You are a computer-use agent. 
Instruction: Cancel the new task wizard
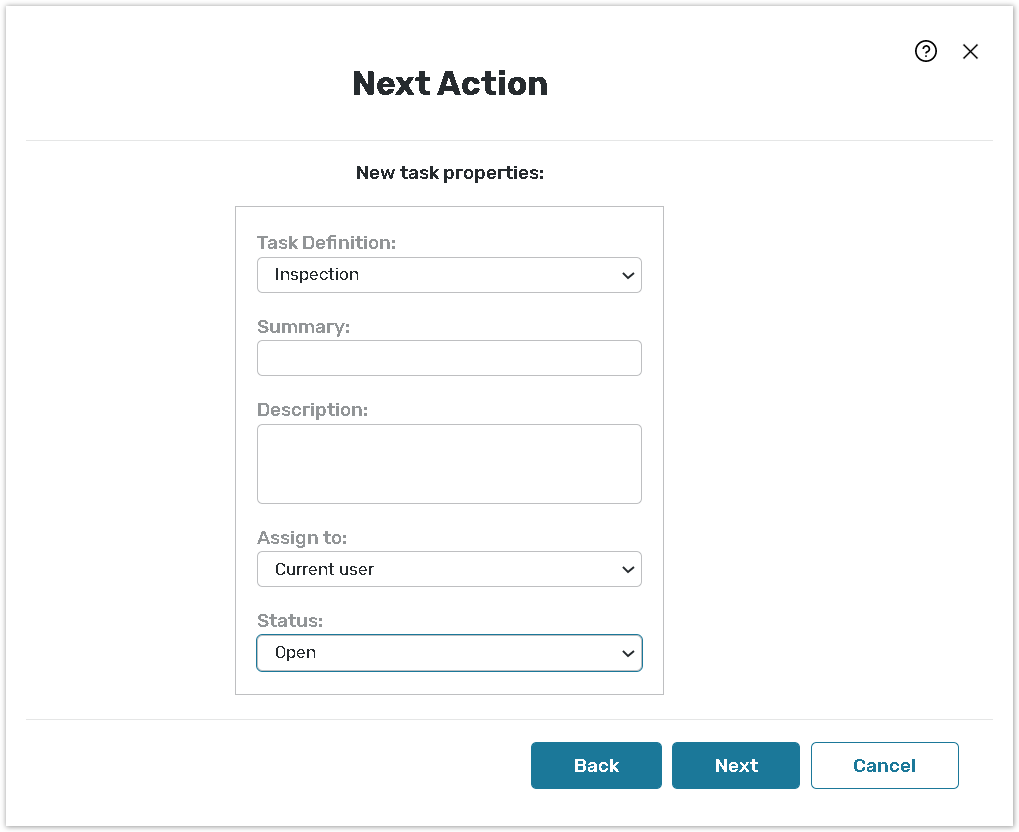click(x=884, y=765)
